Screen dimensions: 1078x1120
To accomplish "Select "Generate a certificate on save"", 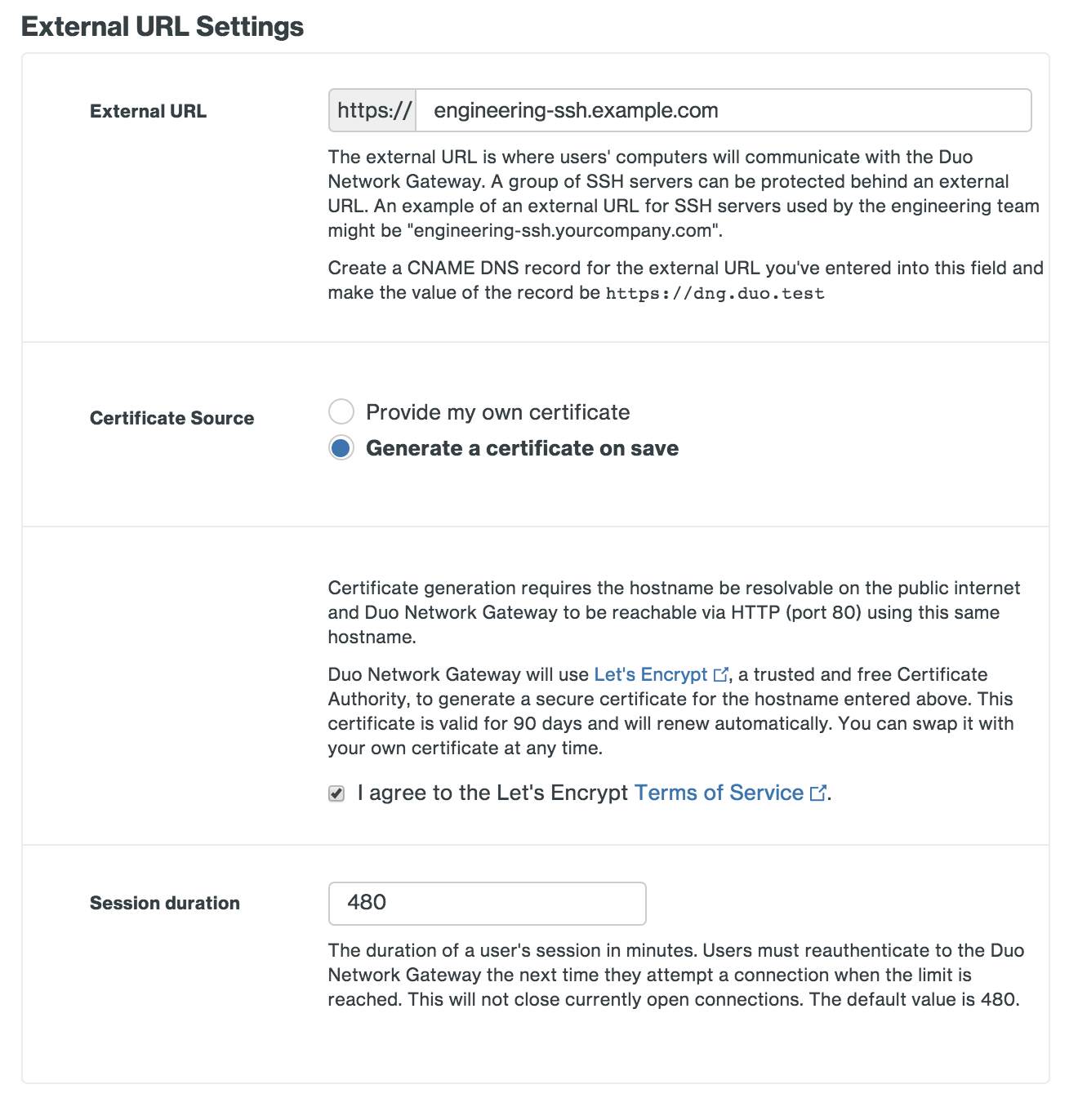I will (x=341, y=447).
